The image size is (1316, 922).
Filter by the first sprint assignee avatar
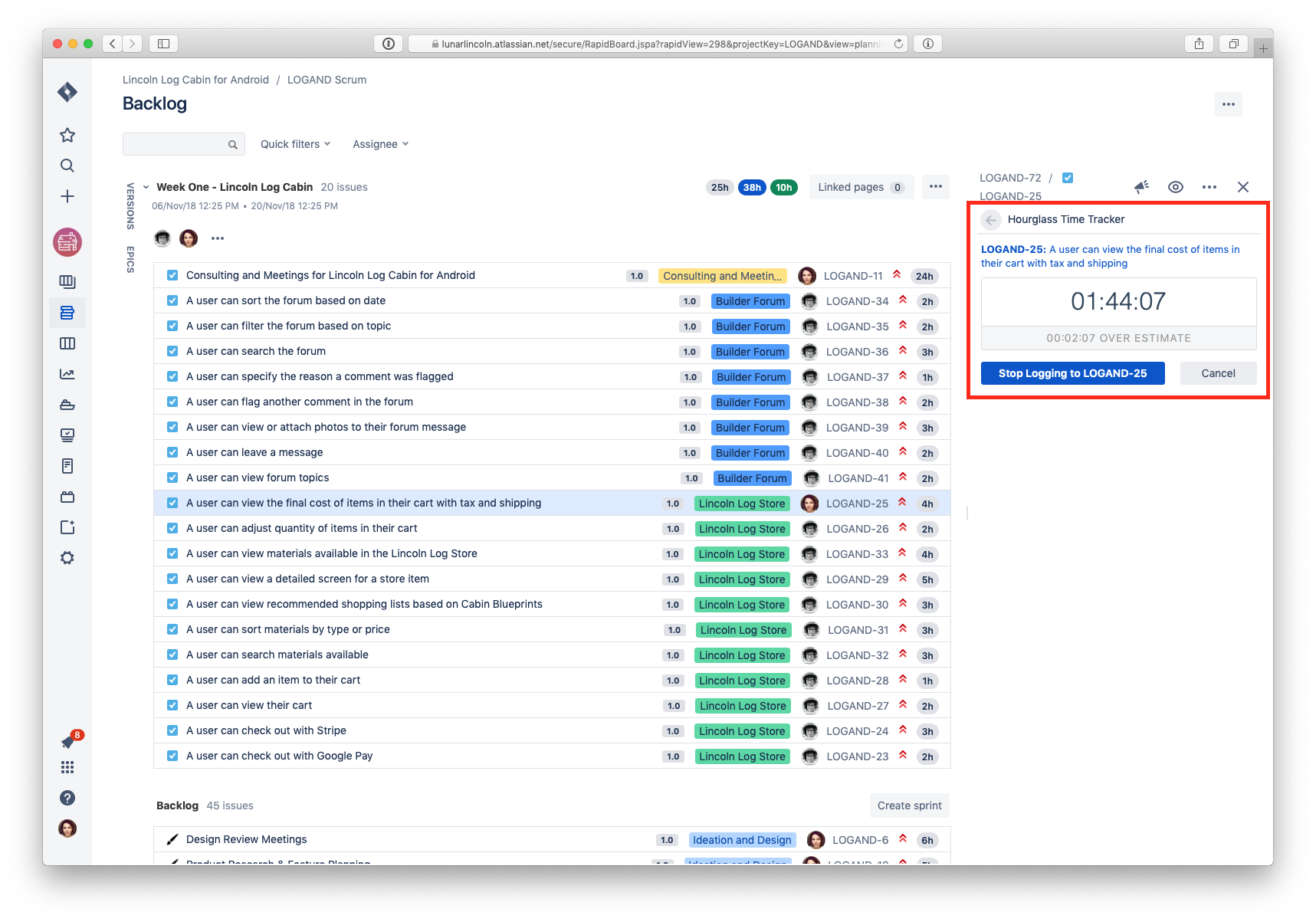pos(162,238)
